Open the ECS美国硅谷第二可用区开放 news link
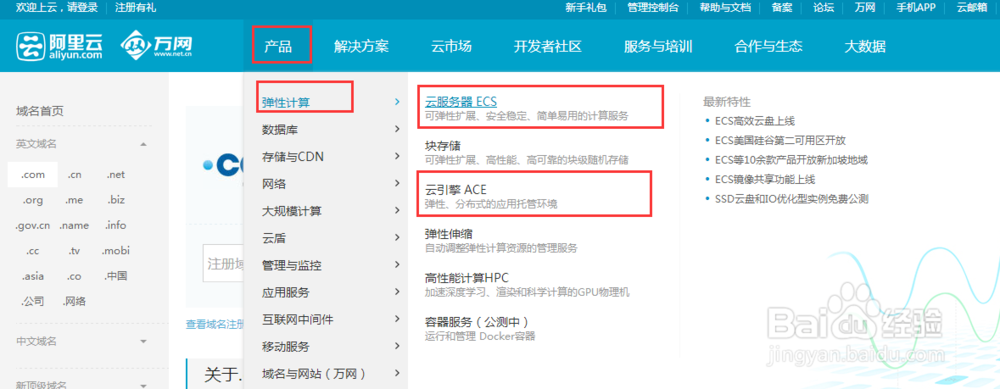Viewport: 1000px width, 389px height. tap(780, 140)
